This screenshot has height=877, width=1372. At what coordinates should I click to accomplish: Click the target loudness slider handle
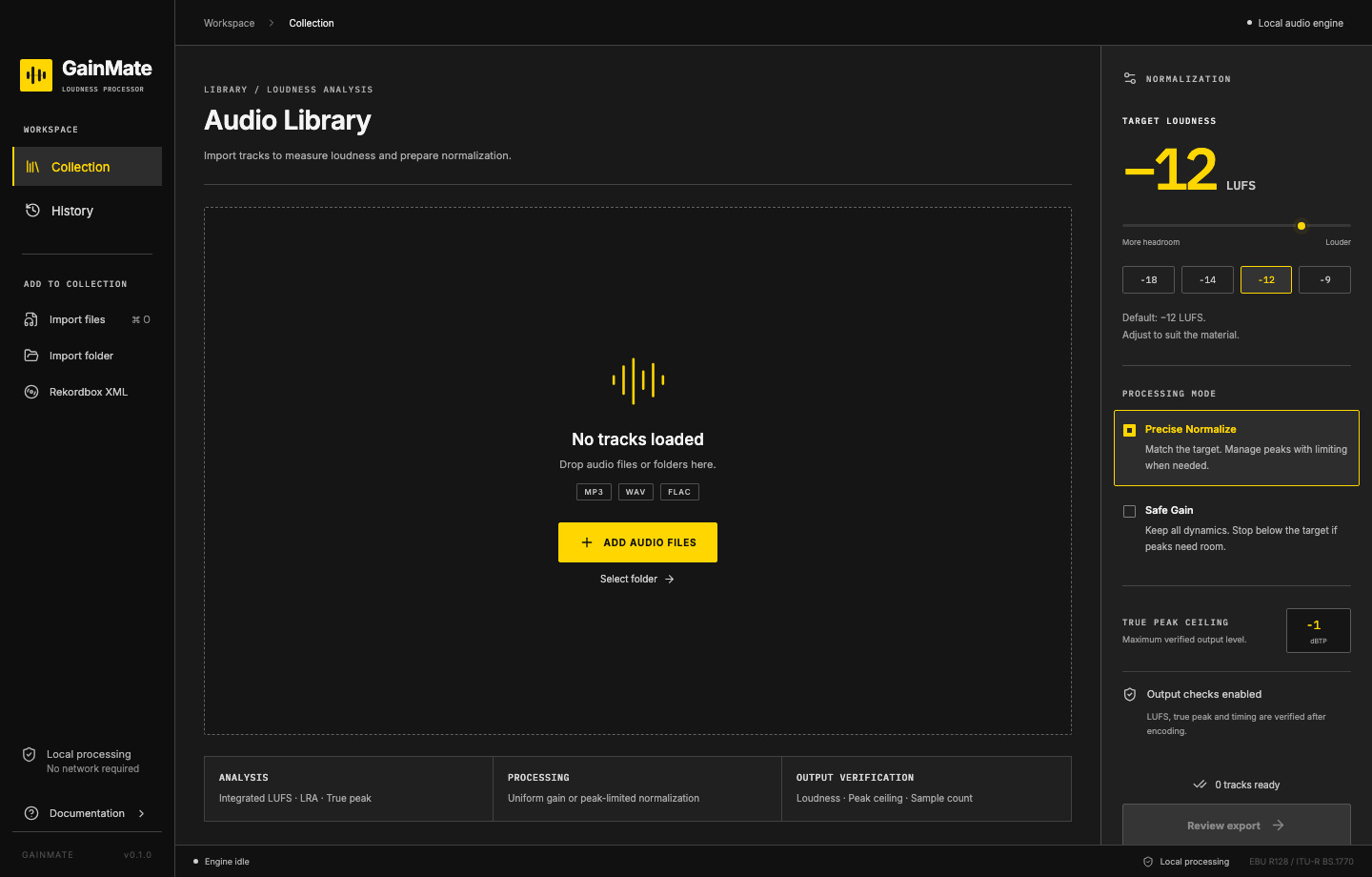tap(1301, 226)
